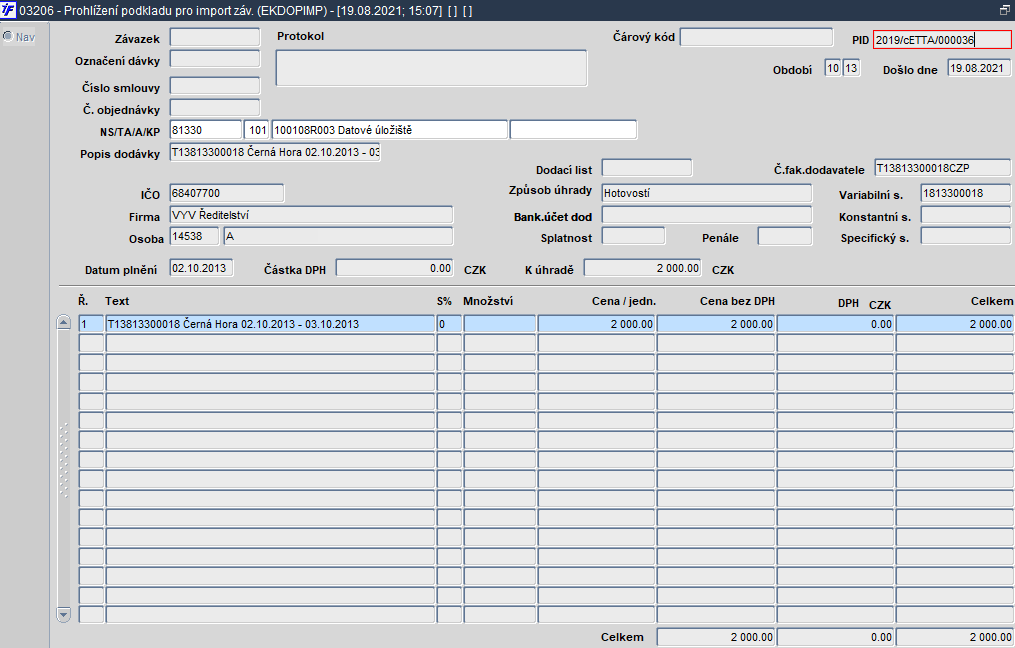Screen dimensions: 1015x648
Task: Click the Závazek input field
Action: coord(215,37)
